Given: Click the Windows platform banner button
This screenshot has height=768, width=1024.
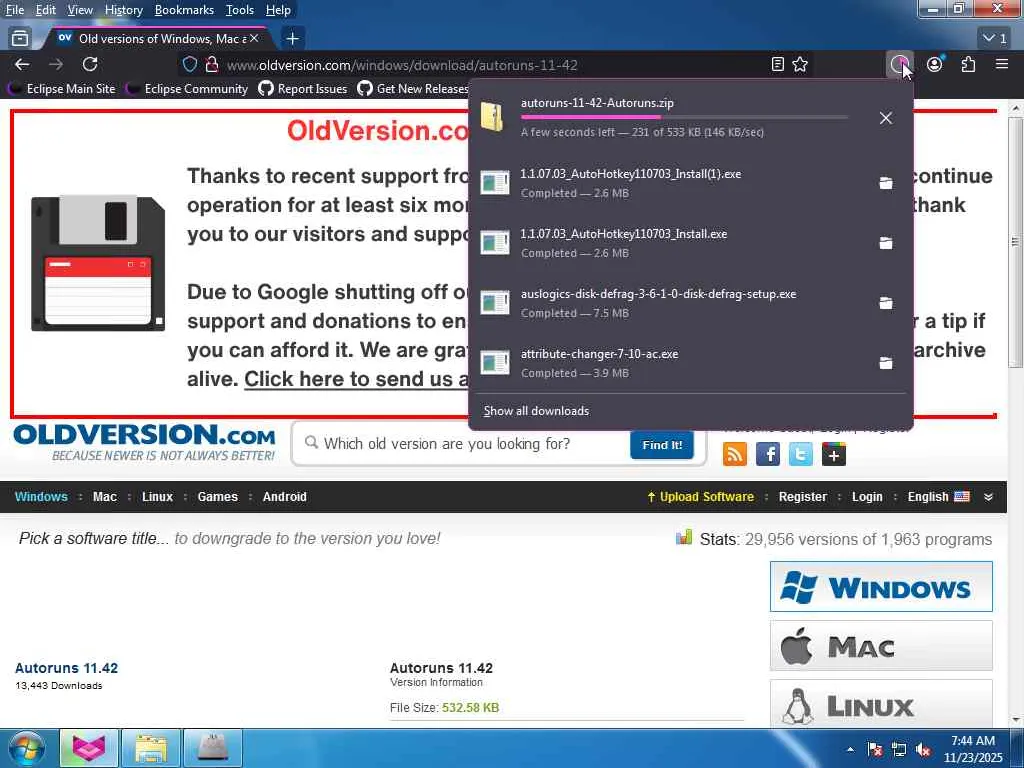Looking at the screenshot, I should tap(881, 586).
